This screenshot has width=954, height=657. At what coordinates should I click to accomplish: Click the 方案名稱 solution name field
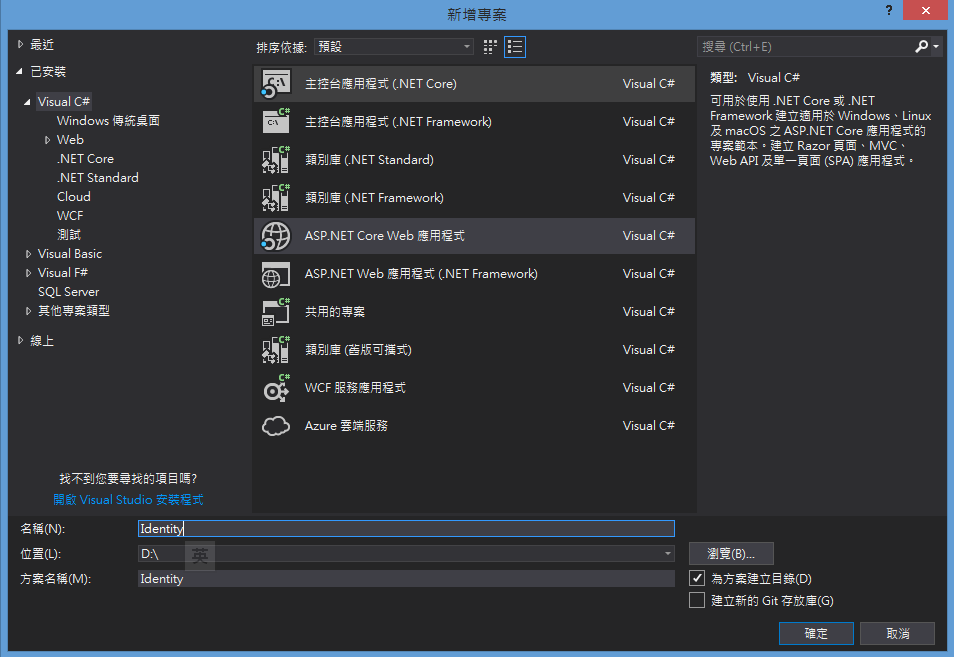[x=406, y=579]
